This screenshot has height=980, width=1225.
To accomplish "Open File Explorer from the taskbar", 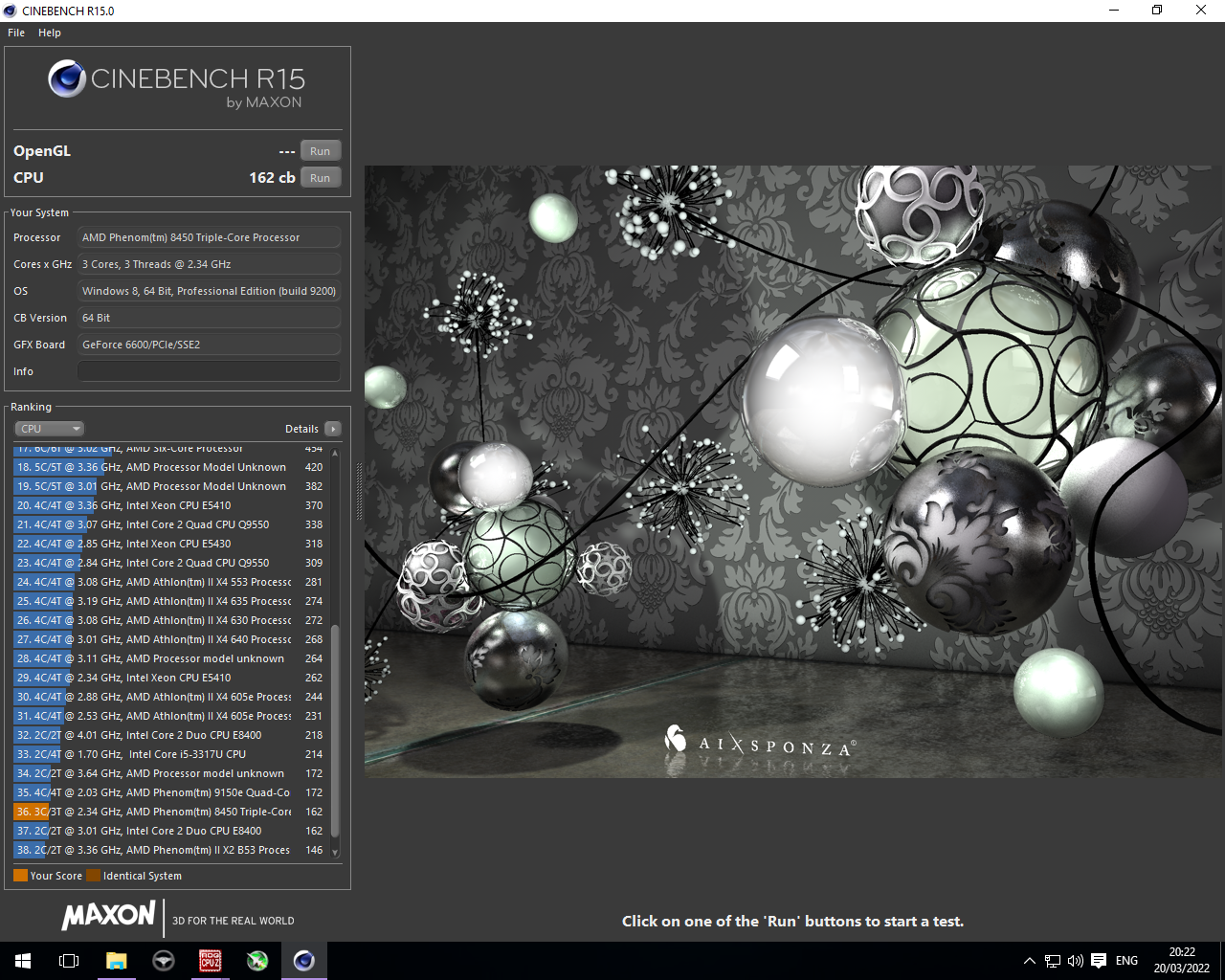I will (x=116, y=961).
